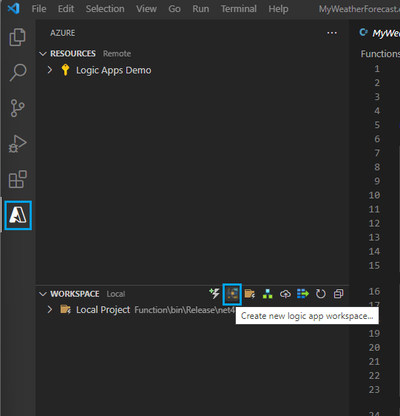Open the Explorer view in activity bar
Image resolution: width=400 pixels, height=416 pixels.
17,37
